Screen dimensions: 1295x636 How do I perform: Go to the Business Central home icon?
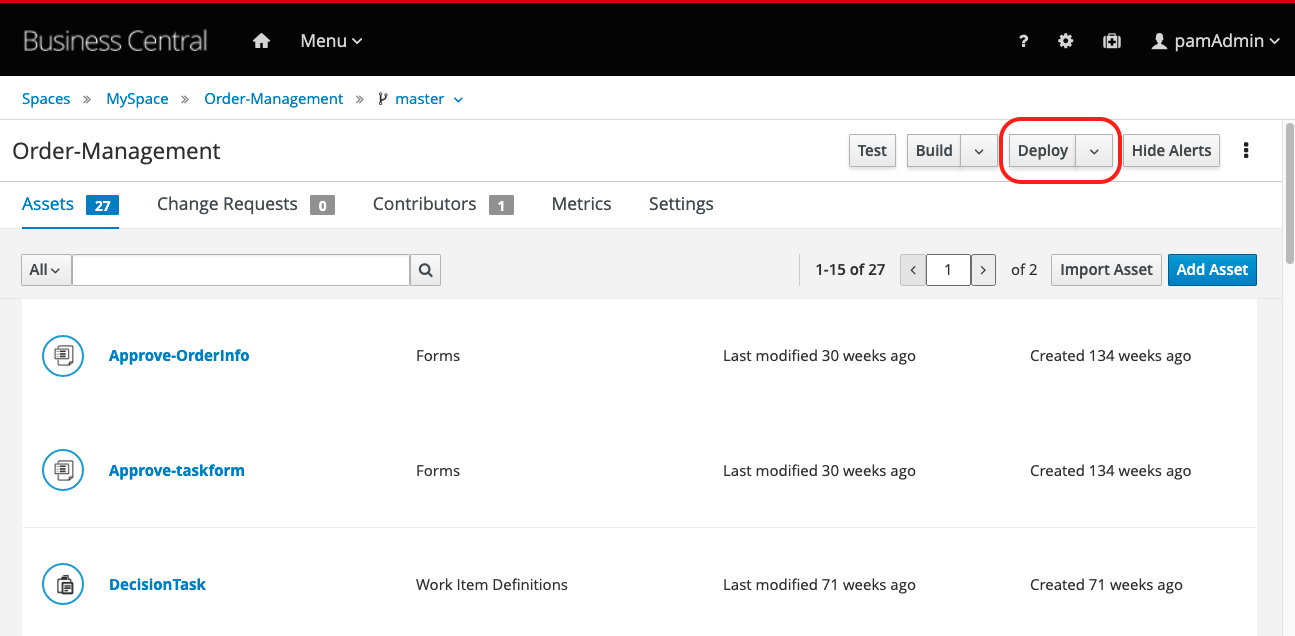(261, 41)
